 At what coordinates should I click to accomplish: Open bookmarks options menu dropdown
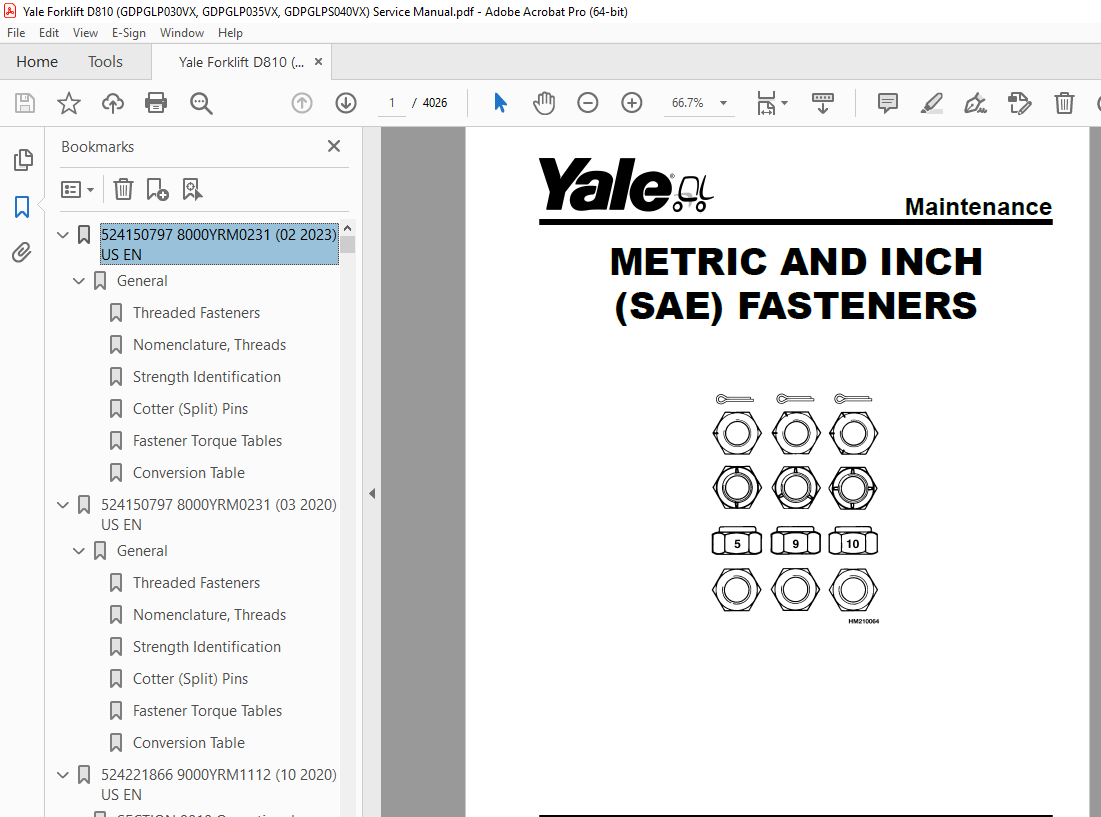tap(77, 190)
